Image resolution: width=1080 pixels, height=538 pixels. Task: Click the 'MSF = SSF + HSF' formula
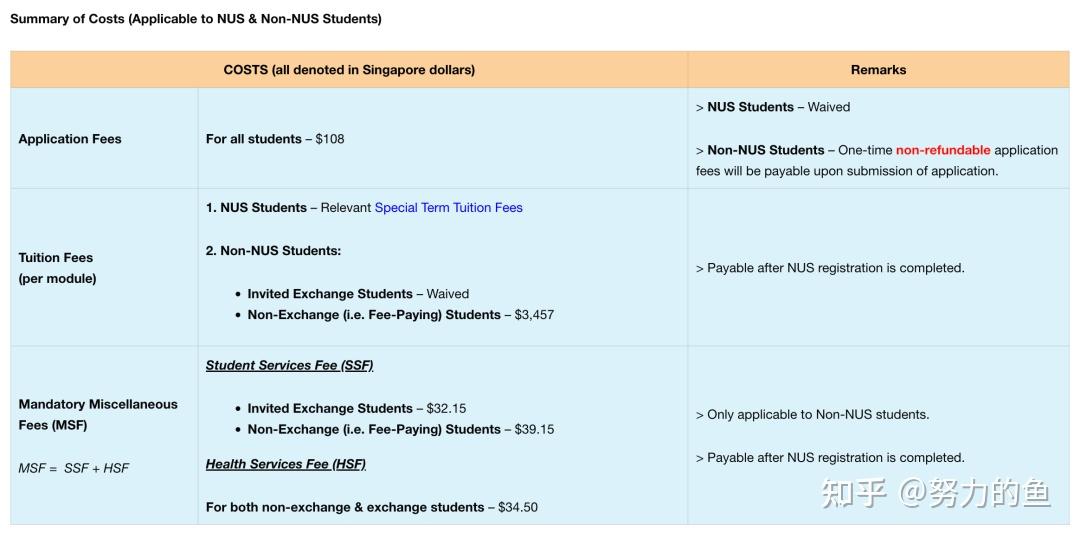74,468
